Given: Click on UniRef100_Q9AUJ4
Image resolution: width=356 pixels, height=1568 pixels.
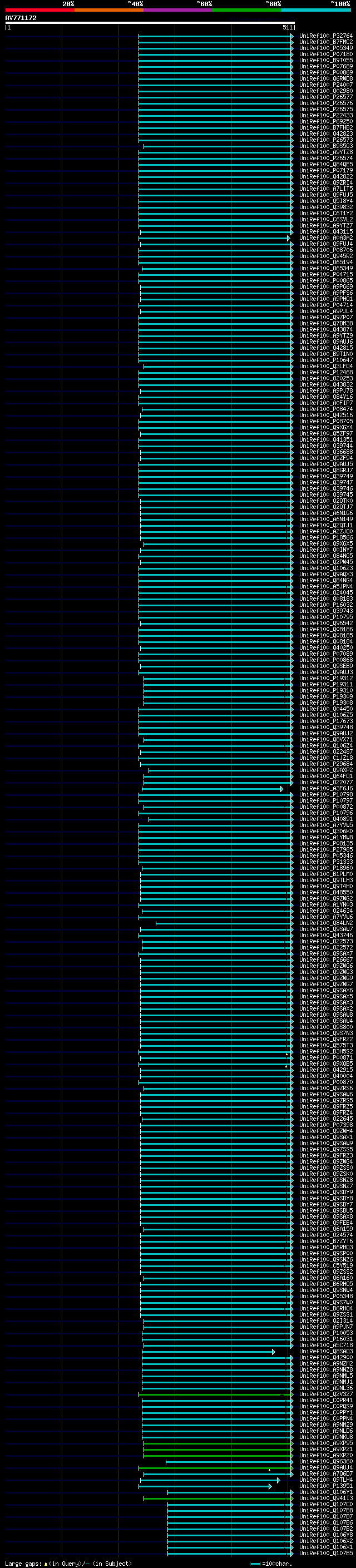Looking at the screenshot, I should pyautogui.click(x=326, y=1467).
